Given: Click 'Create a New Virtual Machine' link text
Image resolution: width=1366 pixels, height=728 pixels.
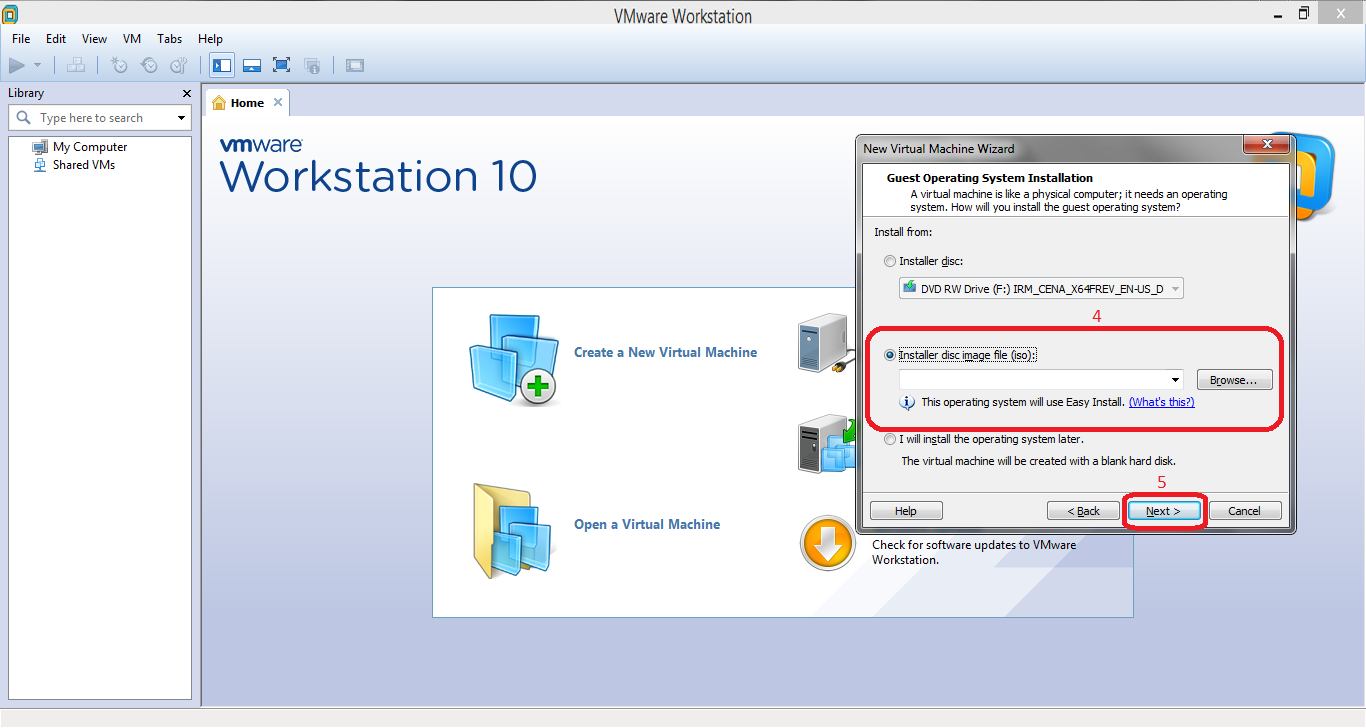Looking at the screenshot, I should [665, 352].
